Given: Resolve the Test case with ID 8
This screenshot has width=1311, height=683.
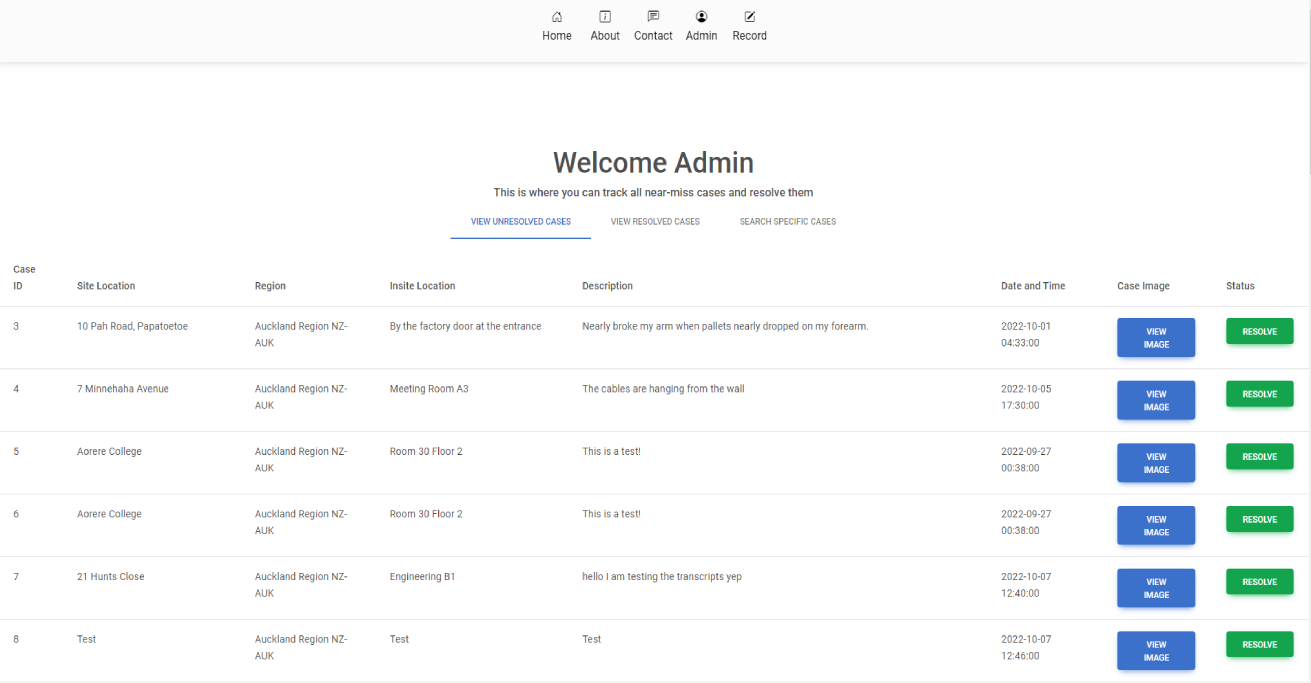Looking at the screenshot, I should pos(1259,644).
